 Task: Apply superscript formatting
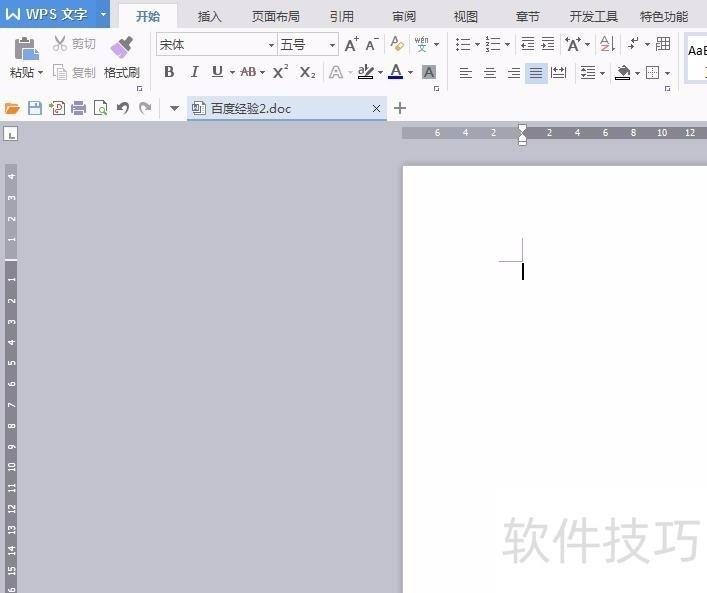click(x=281, y=72)
